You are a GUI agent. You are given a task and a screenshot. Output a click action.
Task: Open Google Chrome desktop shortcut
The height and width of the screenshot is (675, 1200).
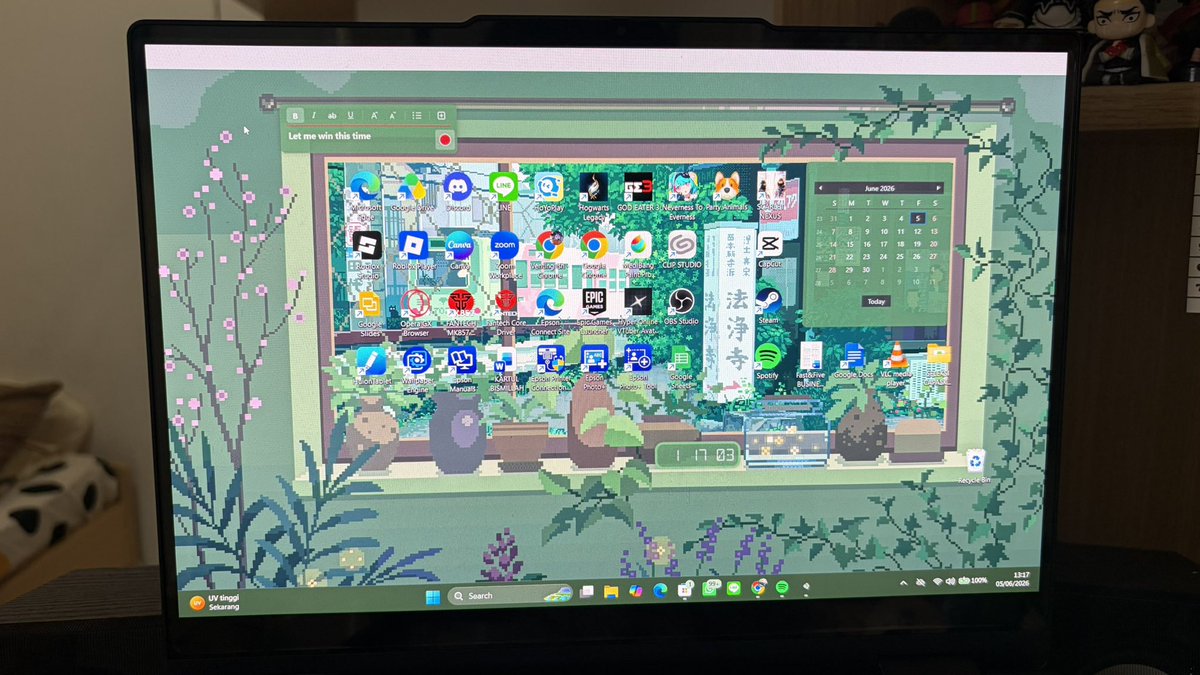tap(594, 252)
